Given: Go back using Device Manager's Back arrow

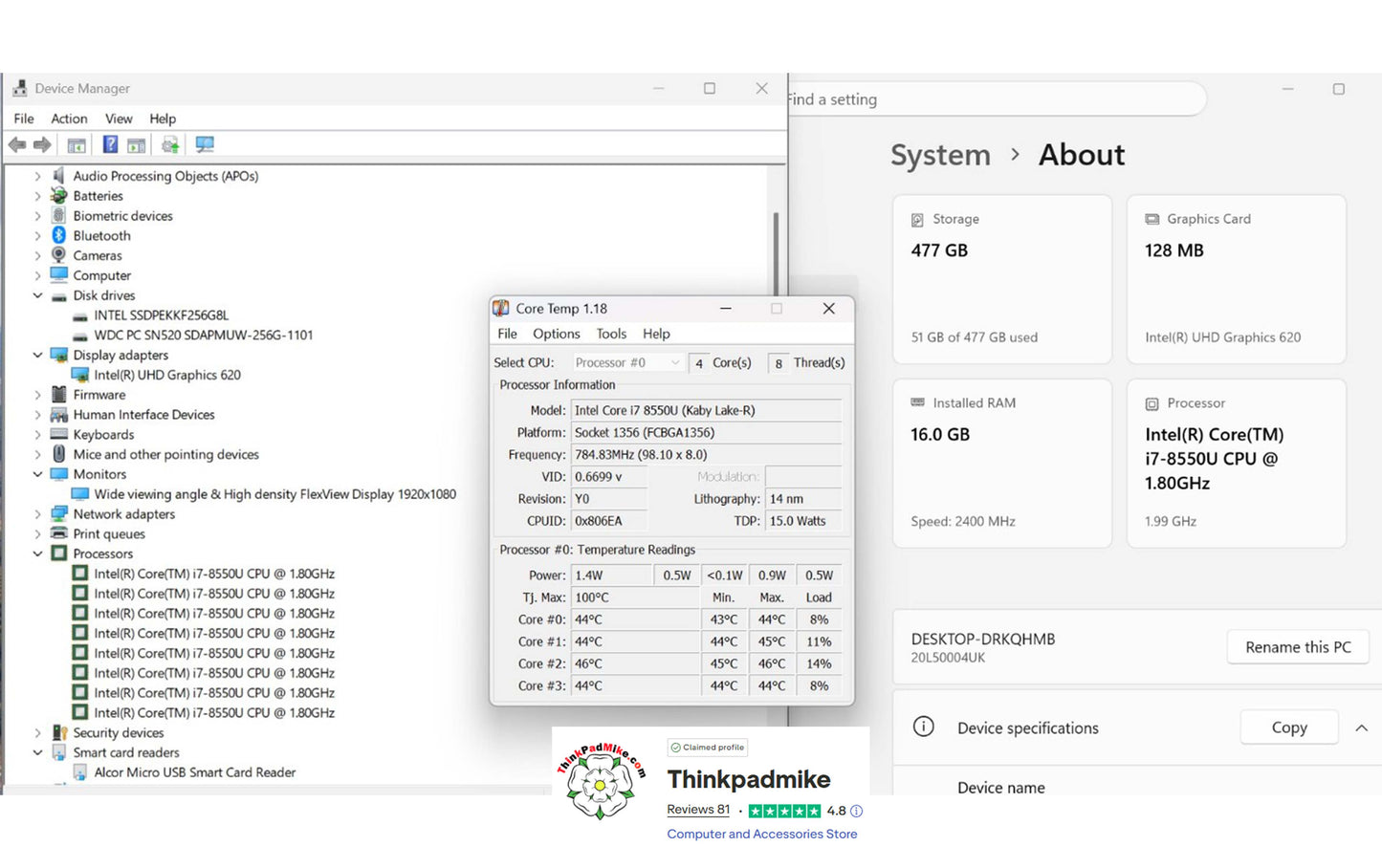Looking at the screenshot, I should click(17, 144).
